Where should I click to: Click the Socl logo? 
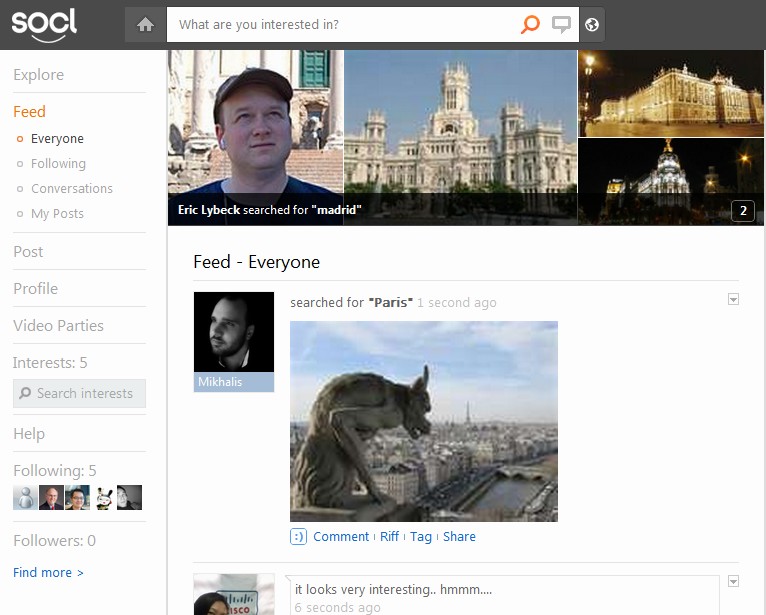click(x=44, y=24)
